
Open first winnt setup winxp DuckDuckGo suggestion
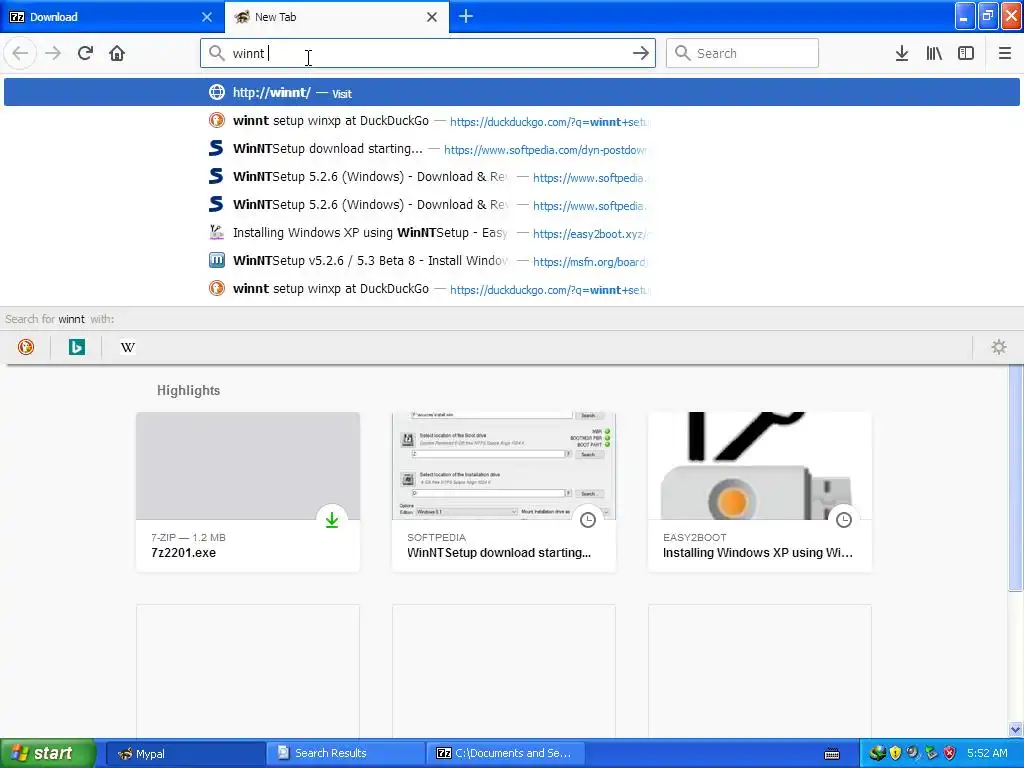tap(511, 121)
